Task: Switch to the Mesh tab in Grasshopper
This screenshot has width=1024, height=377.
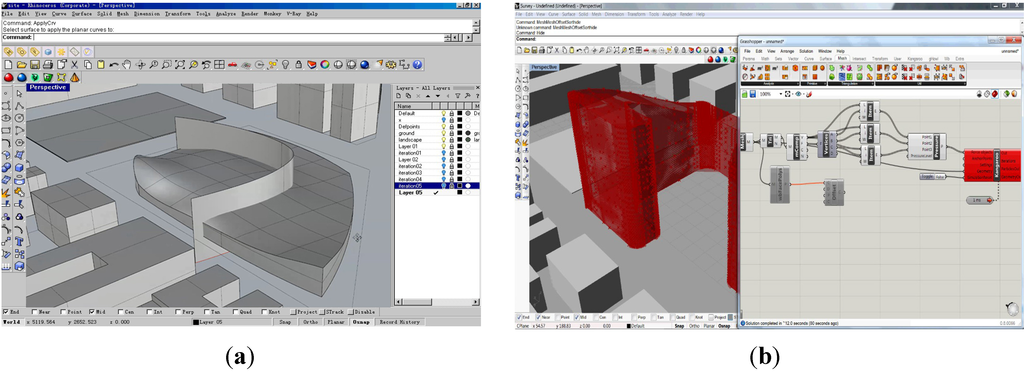Action: 842,58
